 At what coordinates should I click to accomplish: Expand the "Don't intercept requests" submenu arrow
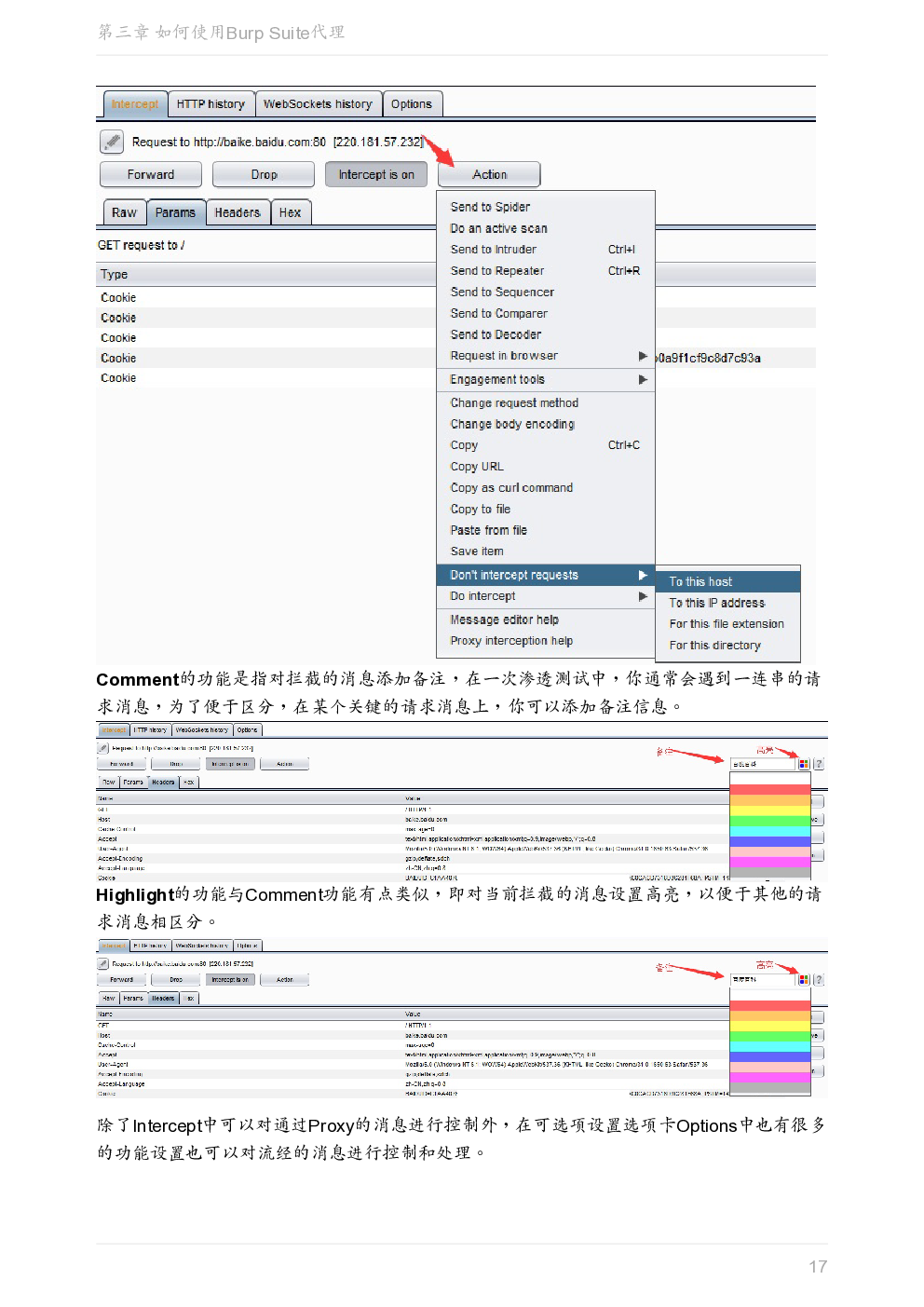point(643,575)
